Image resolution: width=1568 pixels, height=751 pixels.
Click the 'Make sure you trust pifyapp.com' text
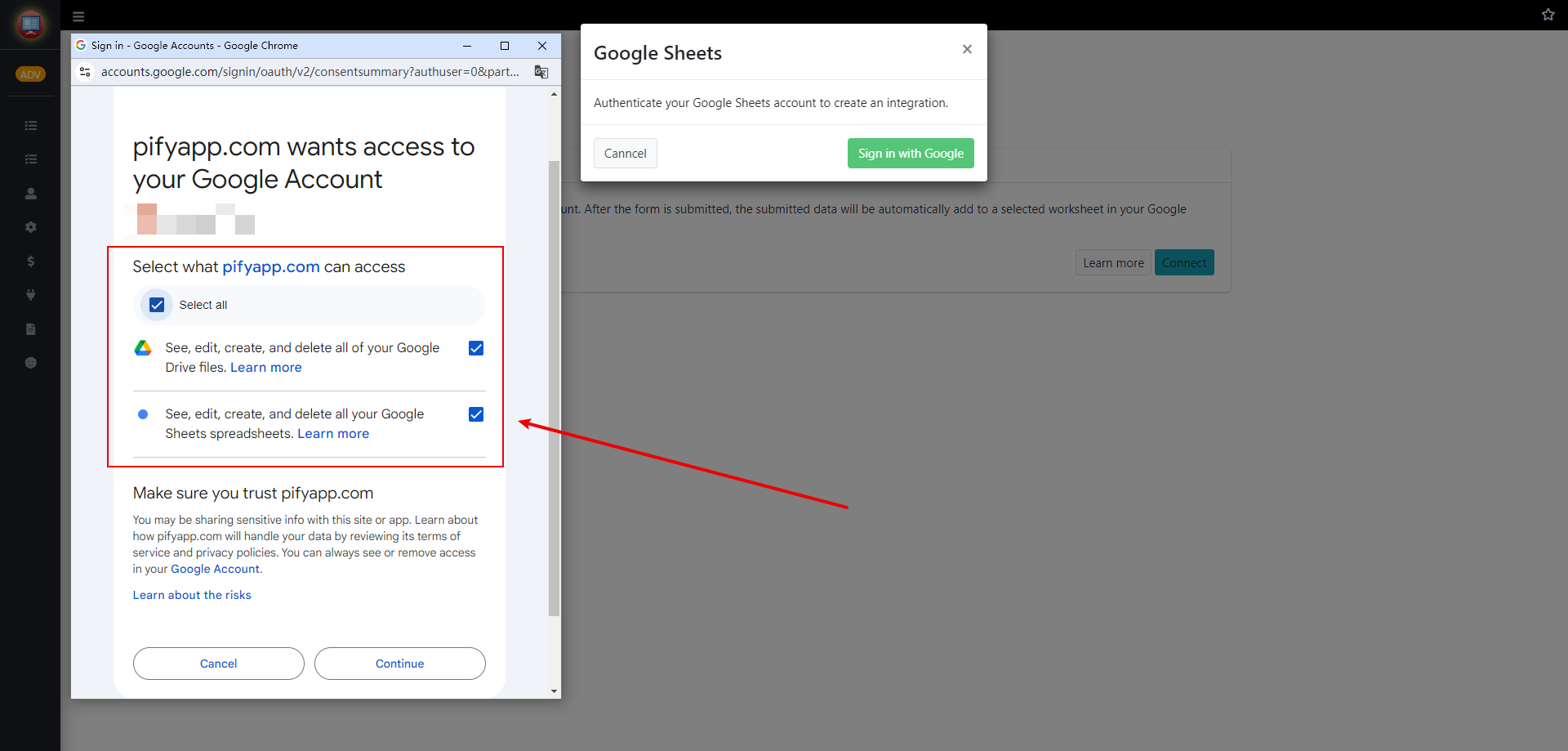coord(253,494)
